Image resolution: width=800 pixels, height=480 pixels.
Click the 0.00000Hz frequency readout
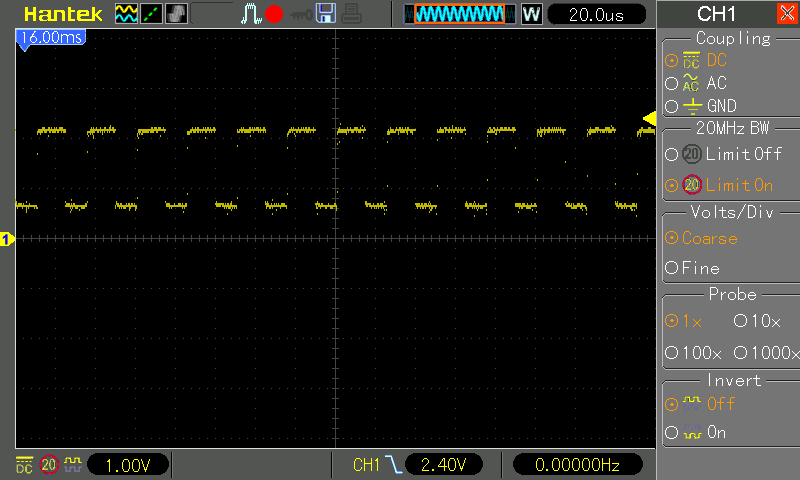click(577, 465)
